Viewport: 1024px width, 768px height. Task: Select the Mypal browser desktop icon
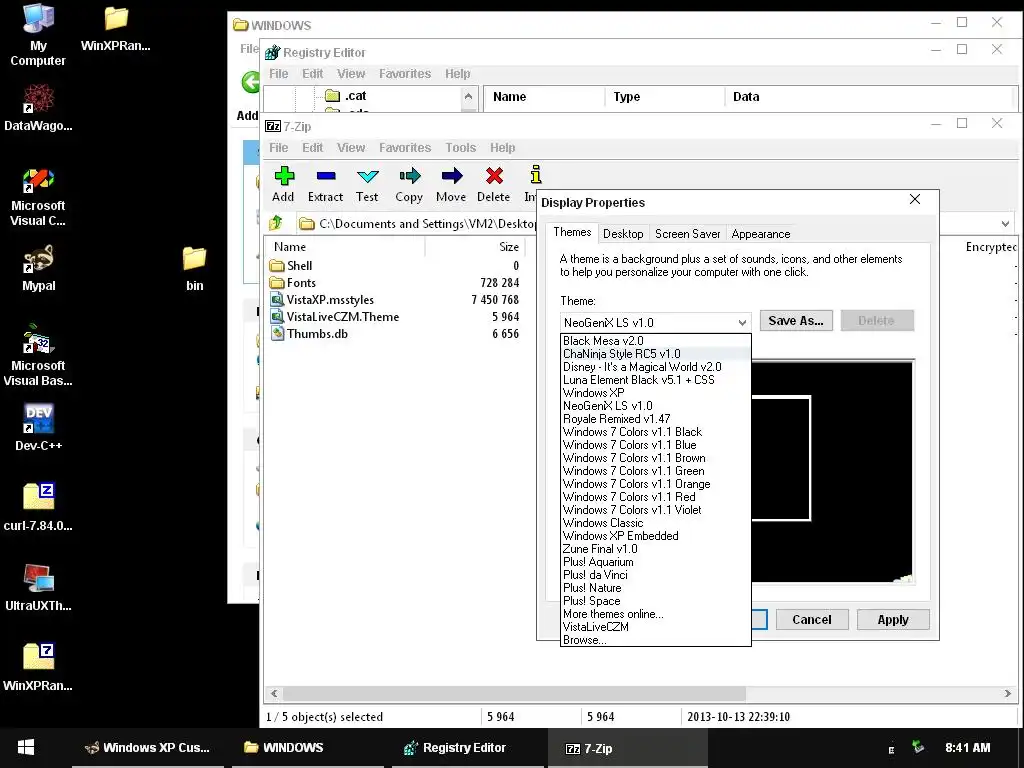click(39, 268)
